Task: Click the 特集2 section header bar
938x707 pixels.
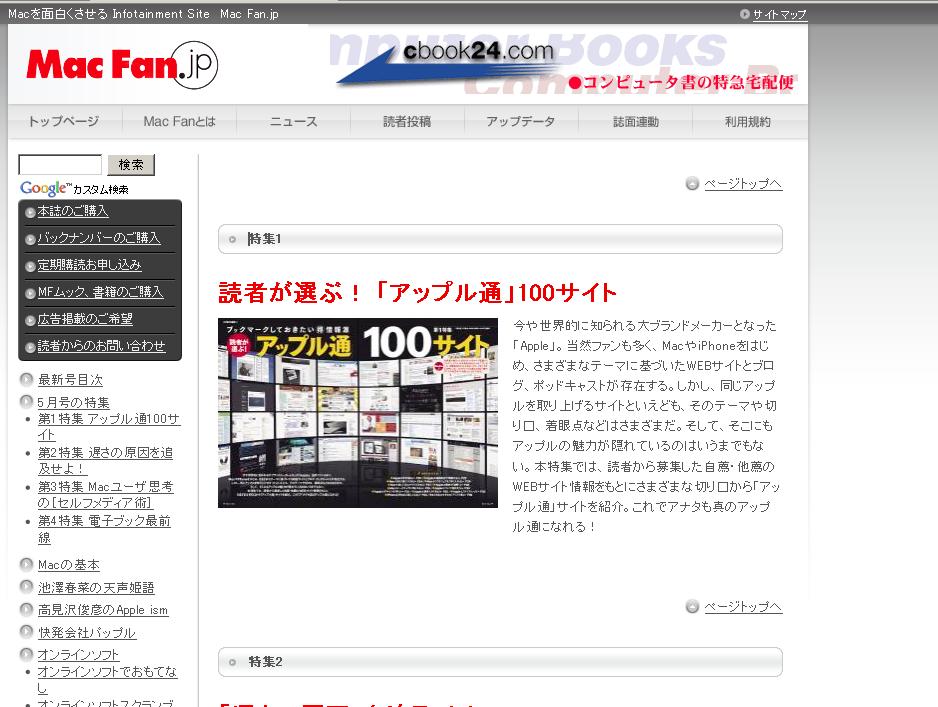Action: (500, 662)
